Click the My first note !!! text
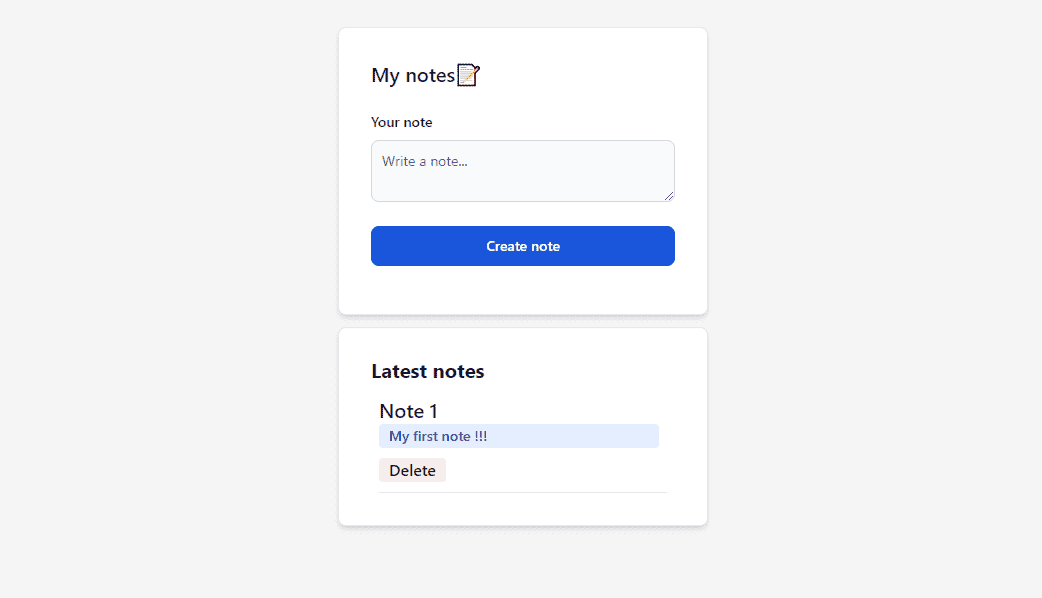 point(438,437)
